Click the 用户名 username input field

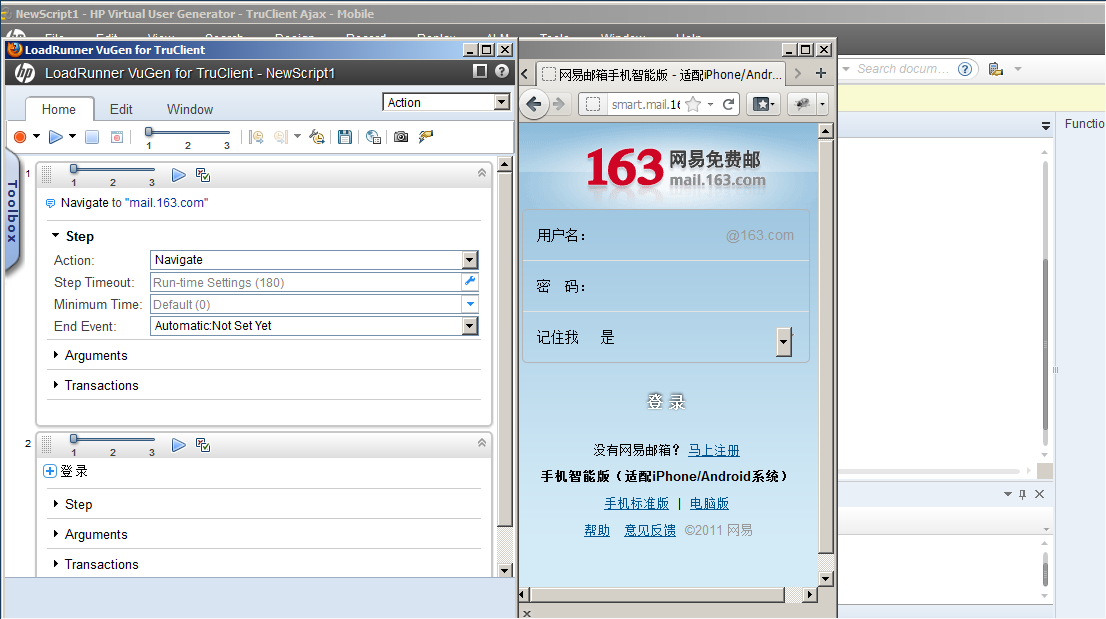(665, 235)
